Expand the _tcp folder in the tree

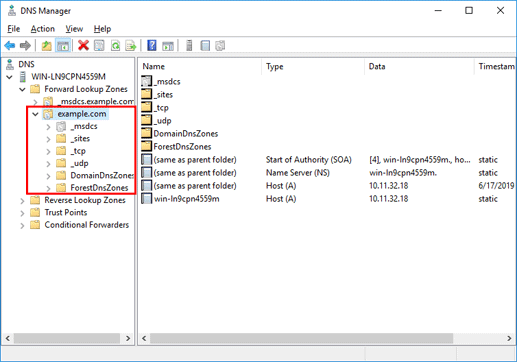point(48,151)
